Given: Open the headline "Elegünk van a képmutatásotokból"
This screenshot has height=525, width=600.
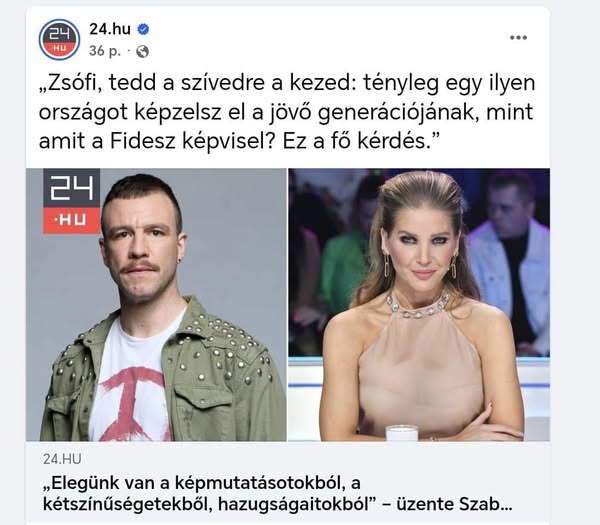Looking at the screenshot, I should pos(200,483).
